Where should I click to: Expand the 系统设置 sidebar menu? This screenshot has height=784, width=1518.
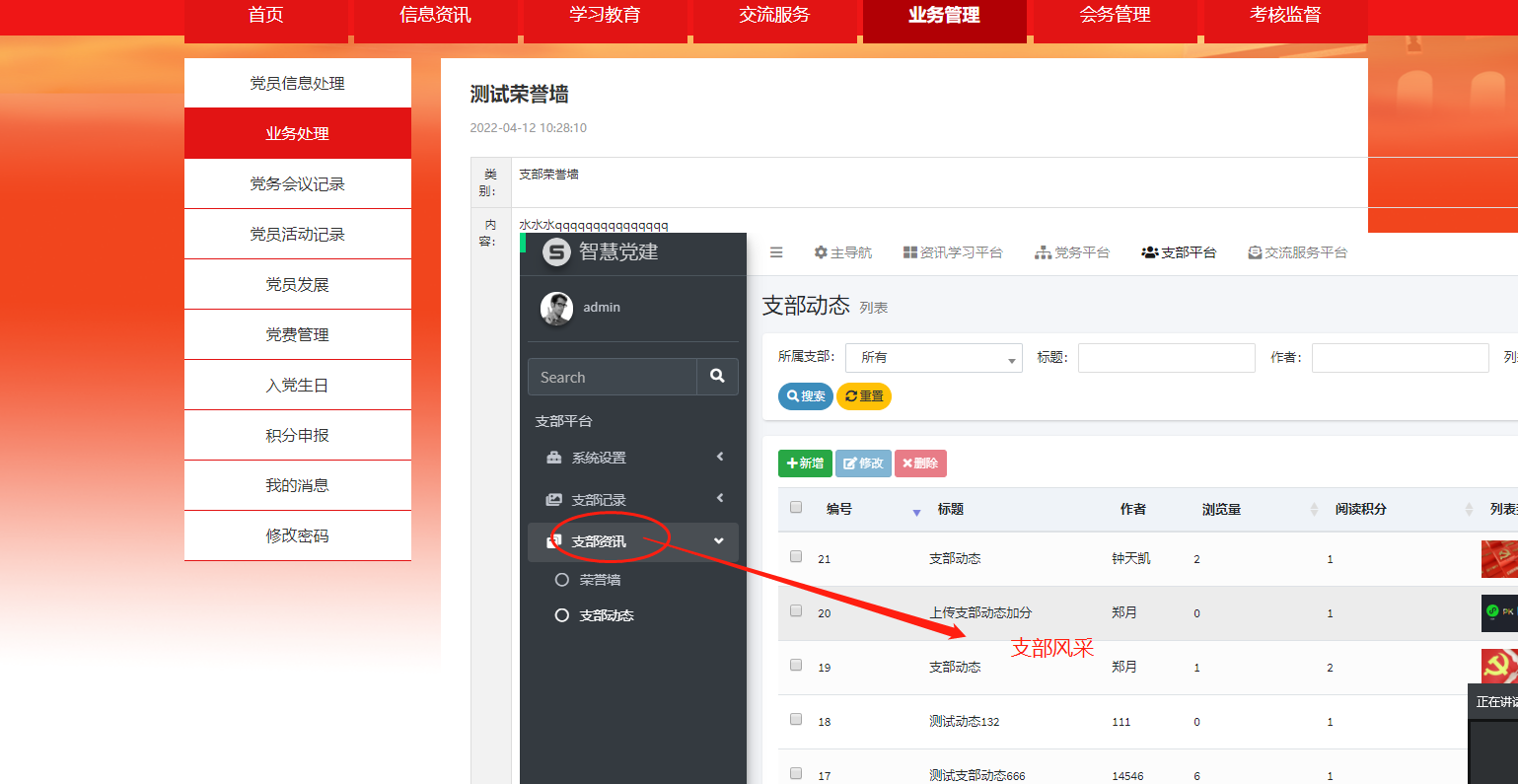pos(634,458)
